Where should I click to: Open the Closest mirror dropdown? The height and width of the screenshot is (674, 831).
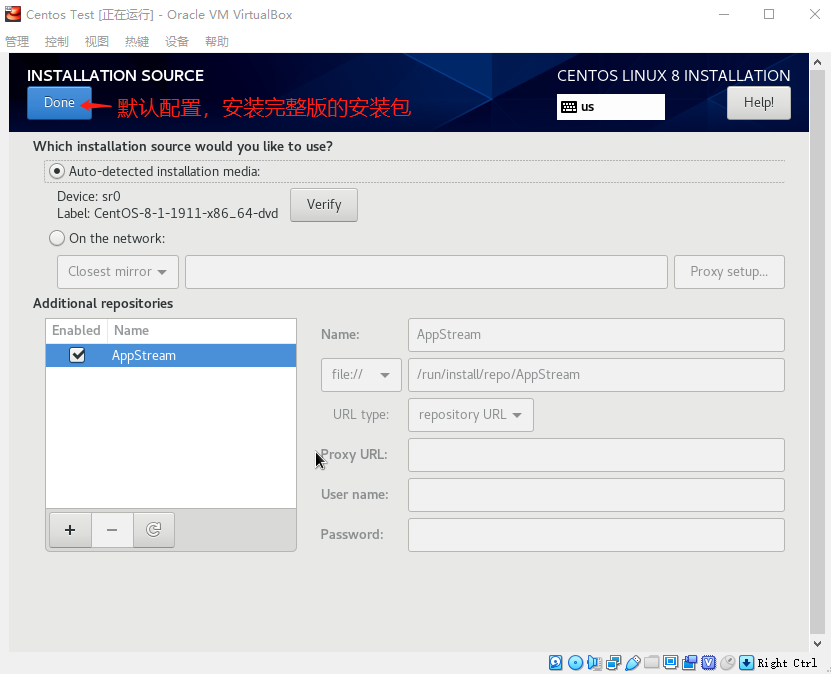click(118, 272)
